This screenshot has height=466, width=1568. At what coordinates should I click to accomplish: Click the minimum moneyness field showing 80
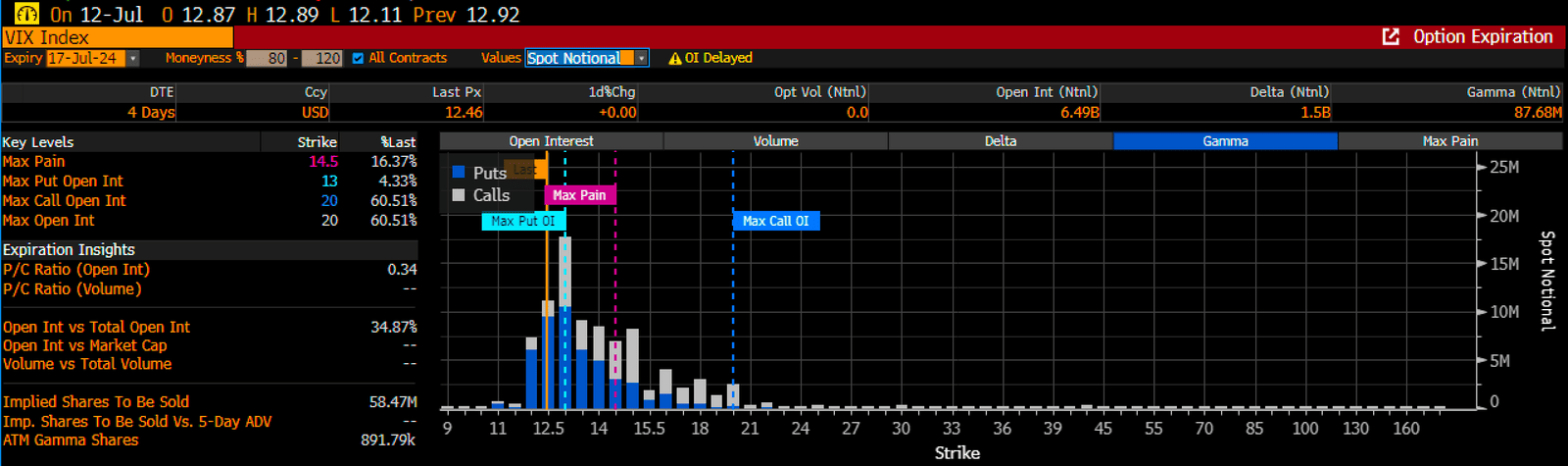(x=267, y=59)
